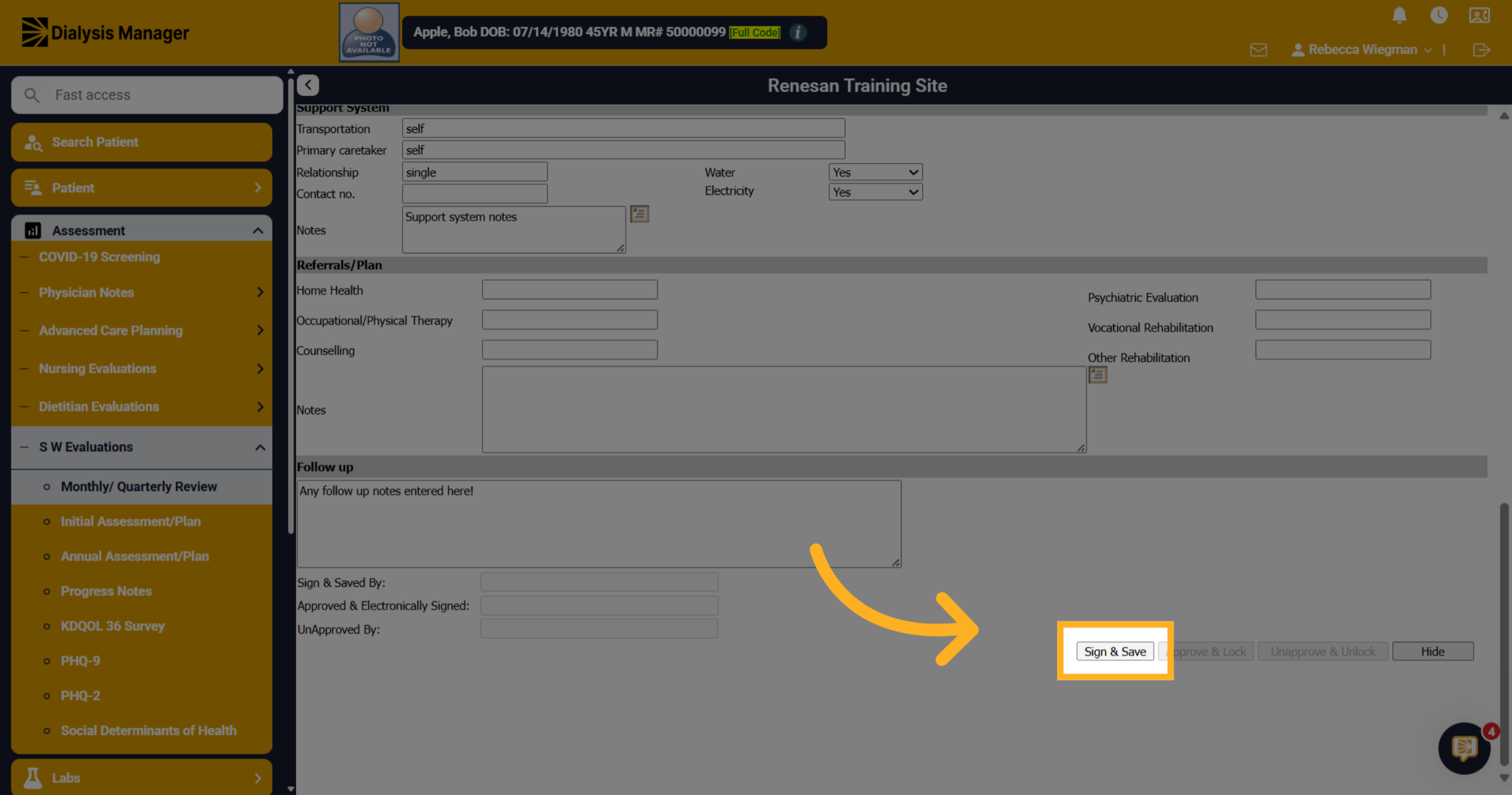
Task: Collapse sidebar with the back arrow button
Action: (308, 85)
